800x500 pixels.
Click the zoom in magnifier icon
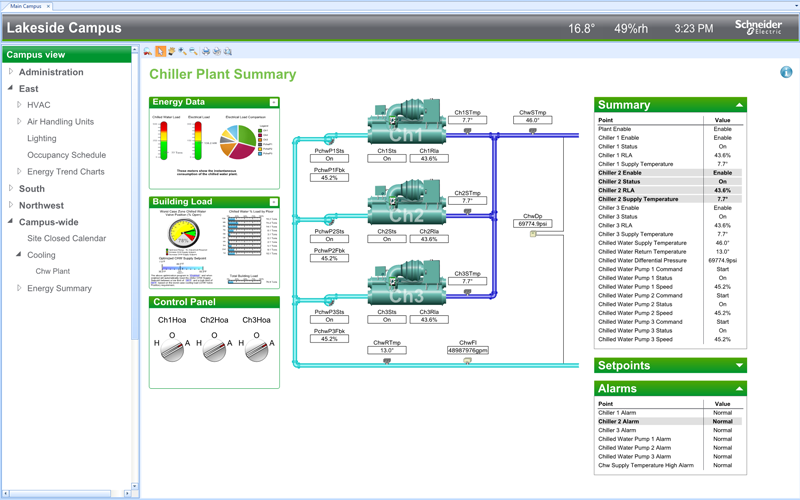[183, 51]
